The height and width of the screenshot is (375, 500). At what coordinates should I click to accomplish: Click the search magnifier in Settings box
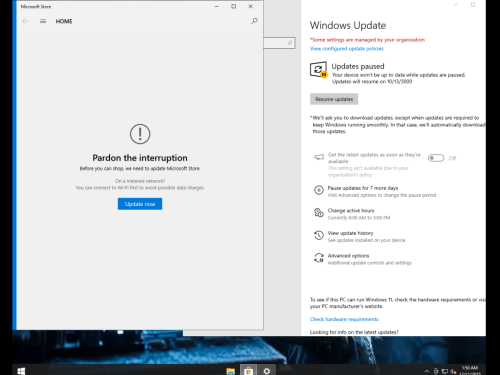point(290,43)
